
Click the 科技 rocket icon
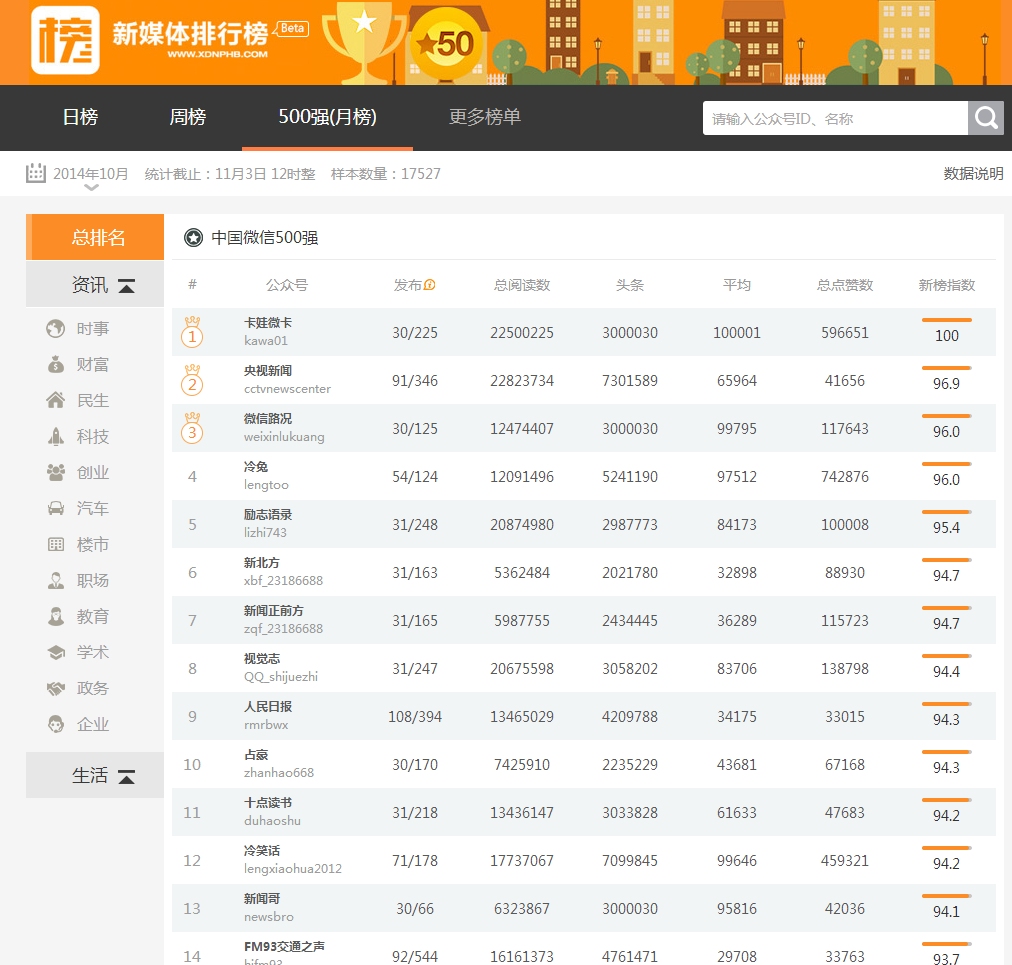pyautogui.click(x=56, y=436)
